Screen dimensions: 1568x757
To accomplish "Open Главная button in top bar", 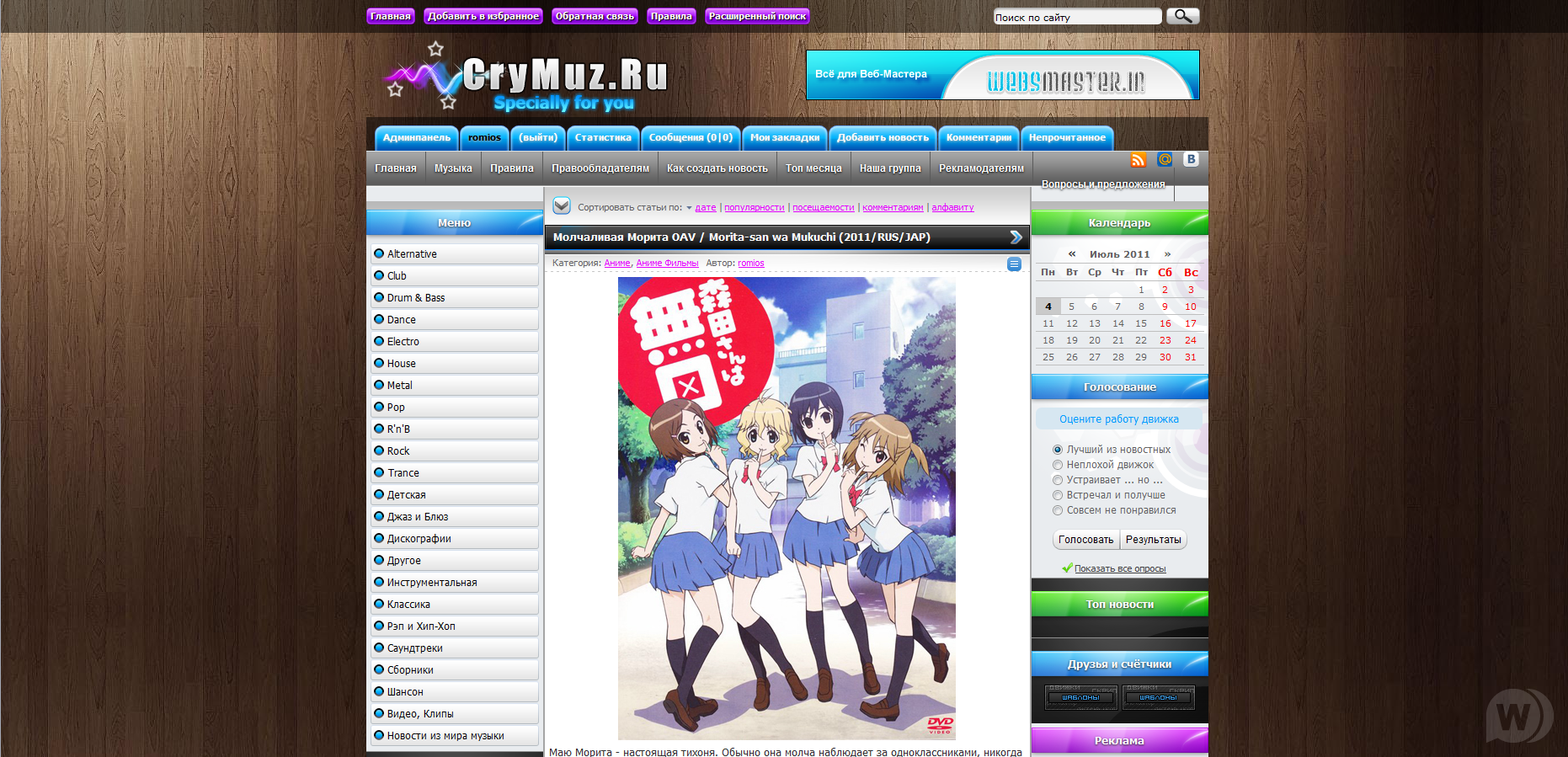I will [x=391, y=16].
